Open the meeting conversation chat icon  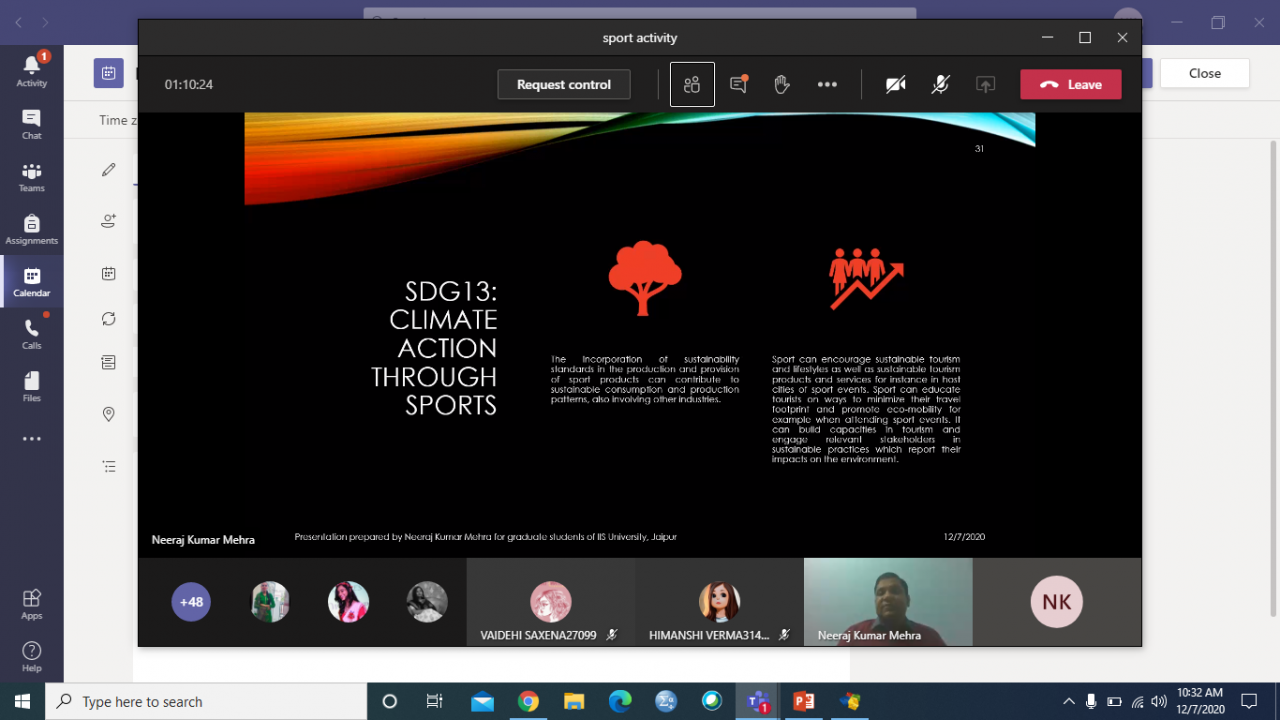(739, 85)
